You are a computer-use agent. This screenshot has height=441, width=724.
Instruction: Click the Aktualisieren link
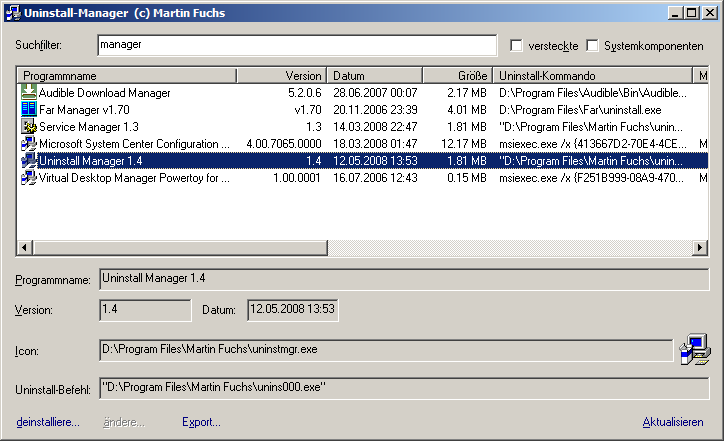(x=673, y=422)
